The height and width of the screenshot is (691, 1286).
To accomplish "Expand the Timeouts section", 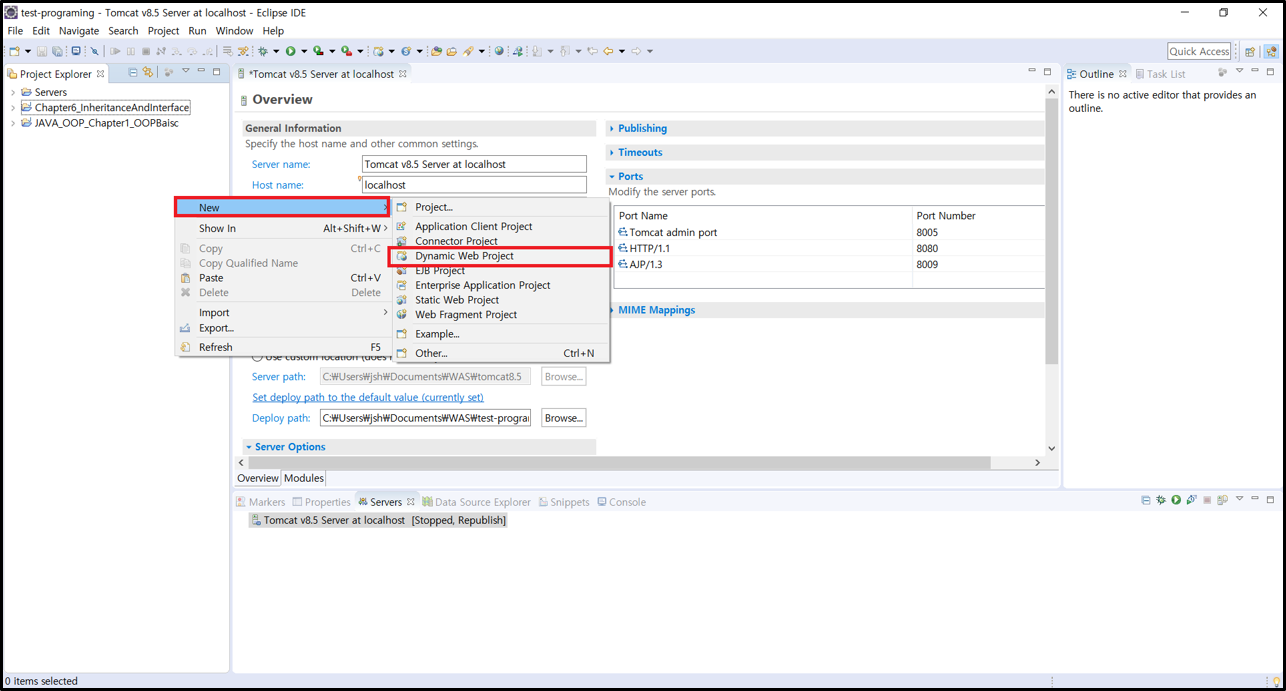I will point(612,152).
